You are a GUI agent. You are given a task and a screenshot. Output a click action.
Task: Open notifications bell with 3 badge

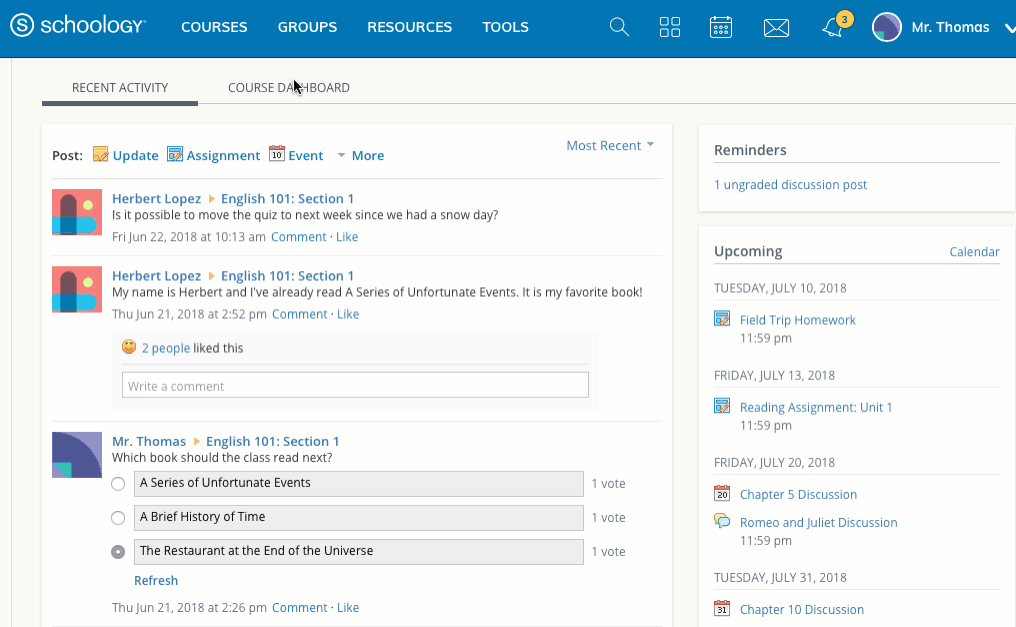(x=833, y=27)
